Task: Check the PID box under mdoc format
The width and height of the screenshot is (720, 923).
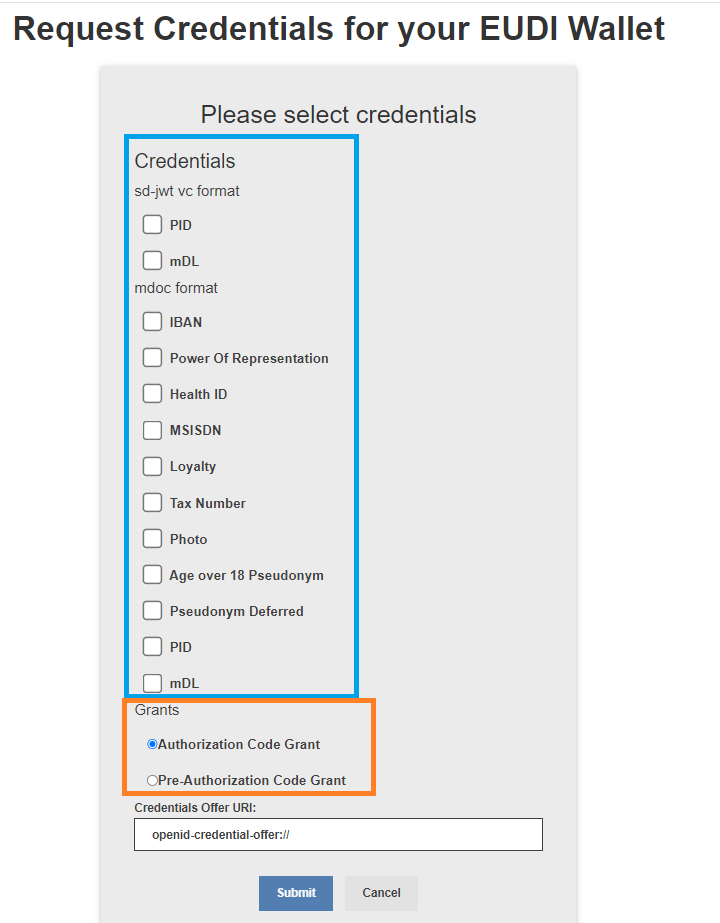Action: pos(152,647)
